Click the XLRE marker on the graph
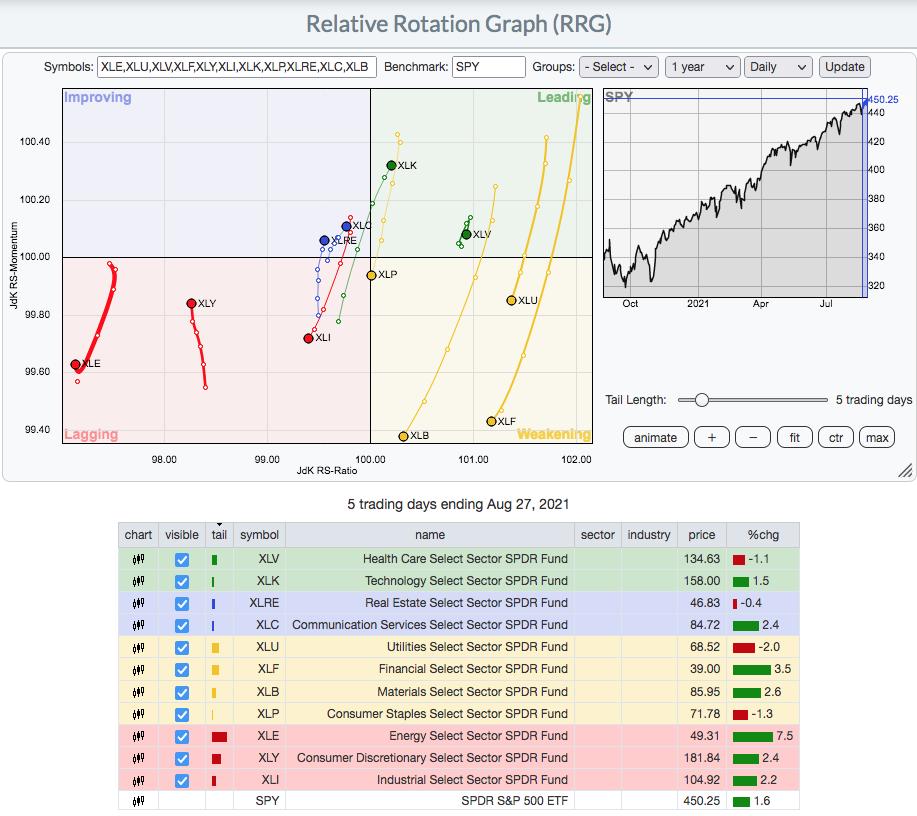 325,240
